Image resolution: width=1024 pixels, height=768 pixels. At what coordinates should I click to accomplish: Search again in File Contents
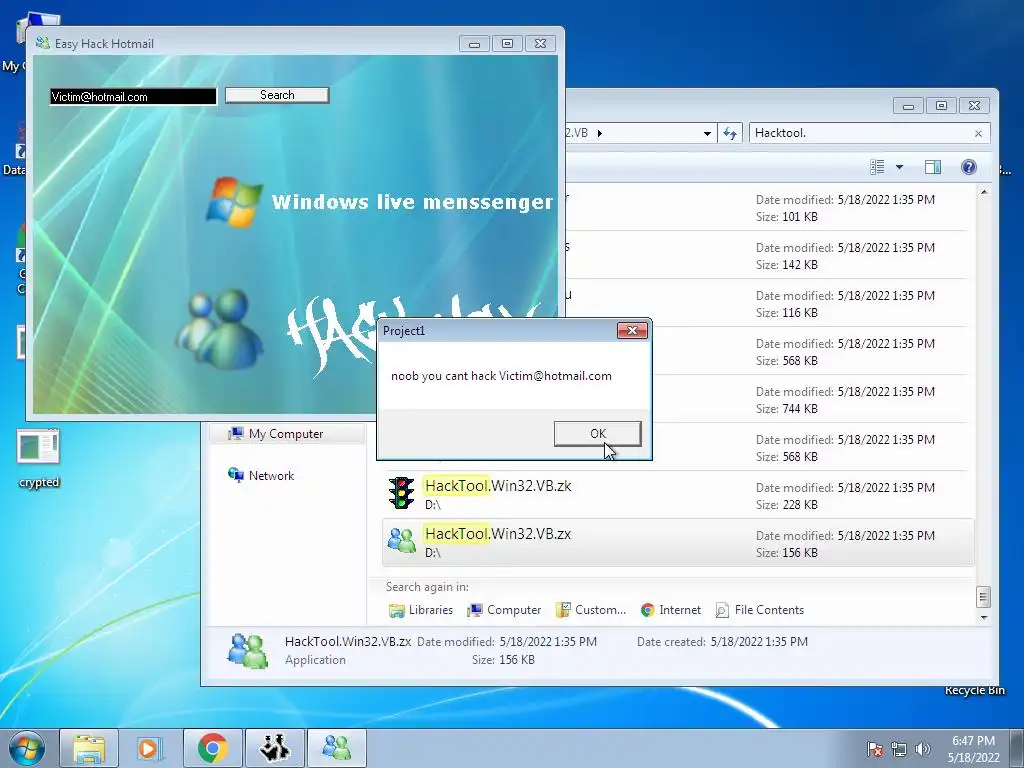tap(760, 610)
